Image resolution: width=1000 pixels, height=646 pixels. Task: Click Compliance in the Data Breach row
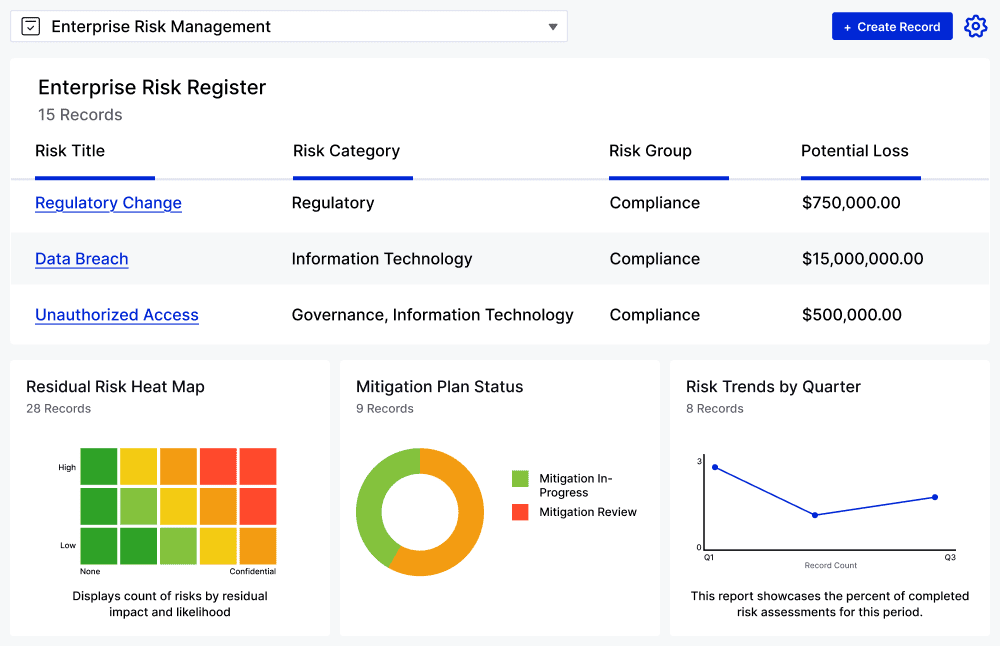pos(655,259)
